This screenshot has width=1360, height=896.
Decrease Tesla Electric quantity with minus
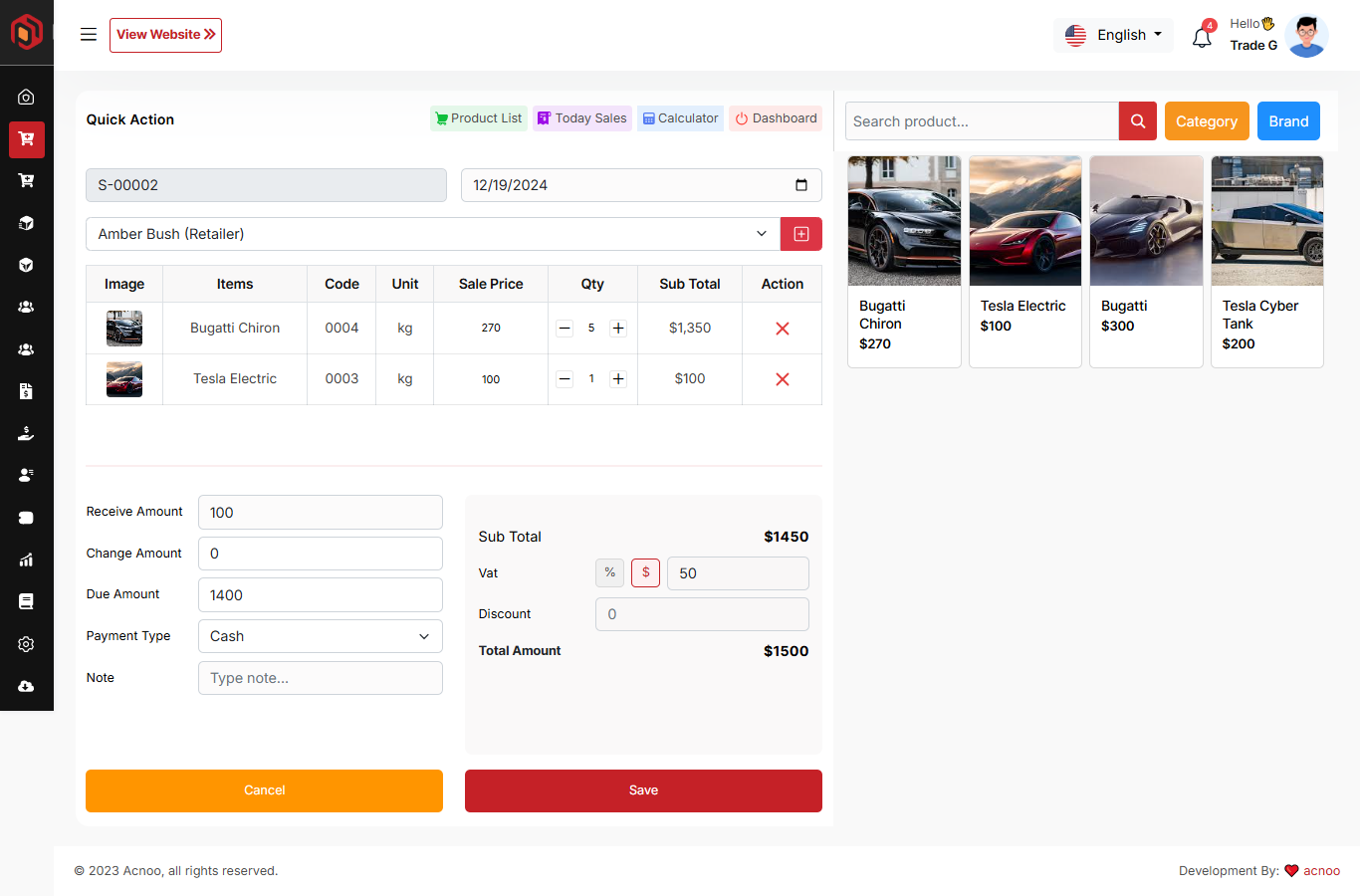pos(565,379)
